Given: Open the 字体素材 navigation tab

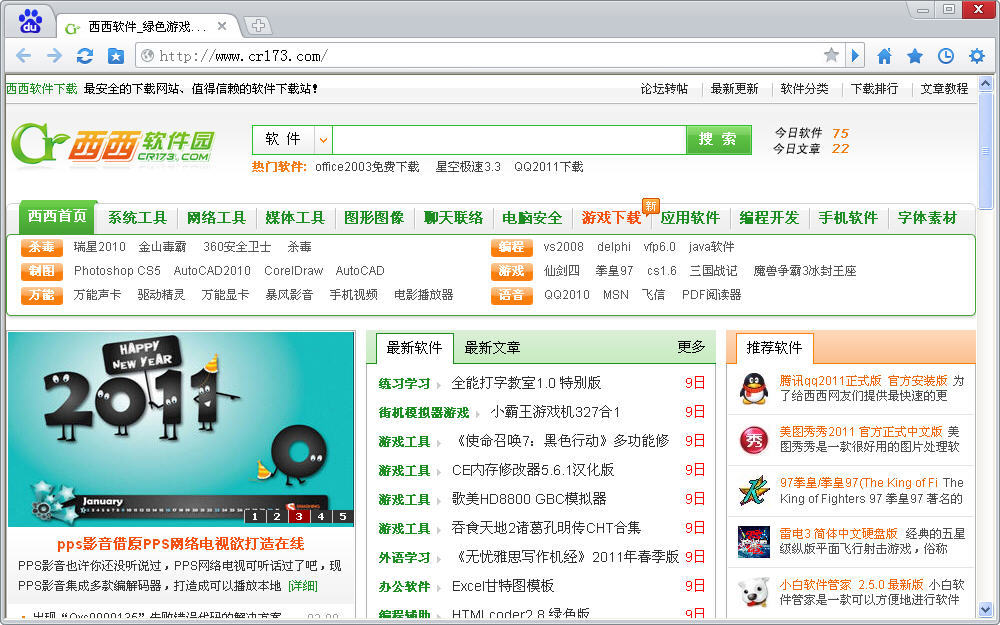Looking at the screenshot, I should click(927, 218).
